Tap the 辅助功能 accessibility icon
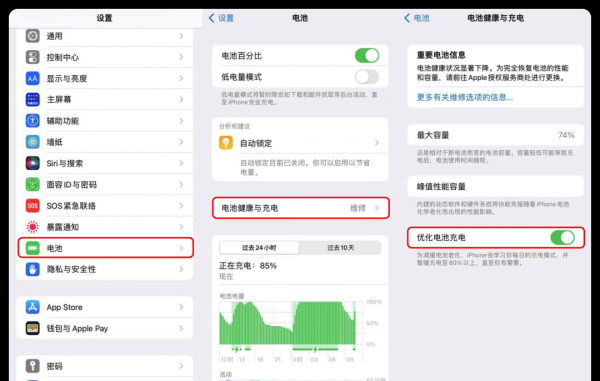 tap(33, 121)
